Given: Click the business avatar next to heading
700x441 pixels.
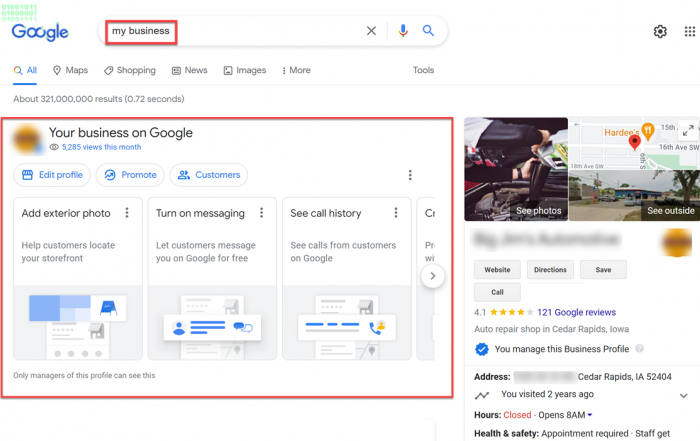Looking at the screenshot, I should coord(28,140).
